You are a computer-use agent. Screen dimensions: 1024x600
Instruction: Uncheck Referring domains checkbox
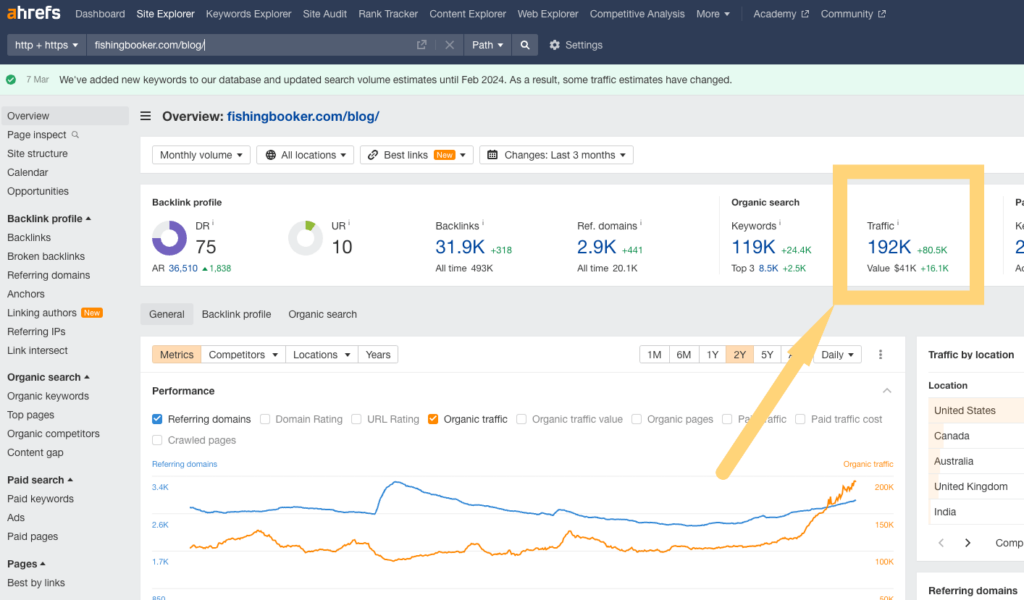[157, 419]
